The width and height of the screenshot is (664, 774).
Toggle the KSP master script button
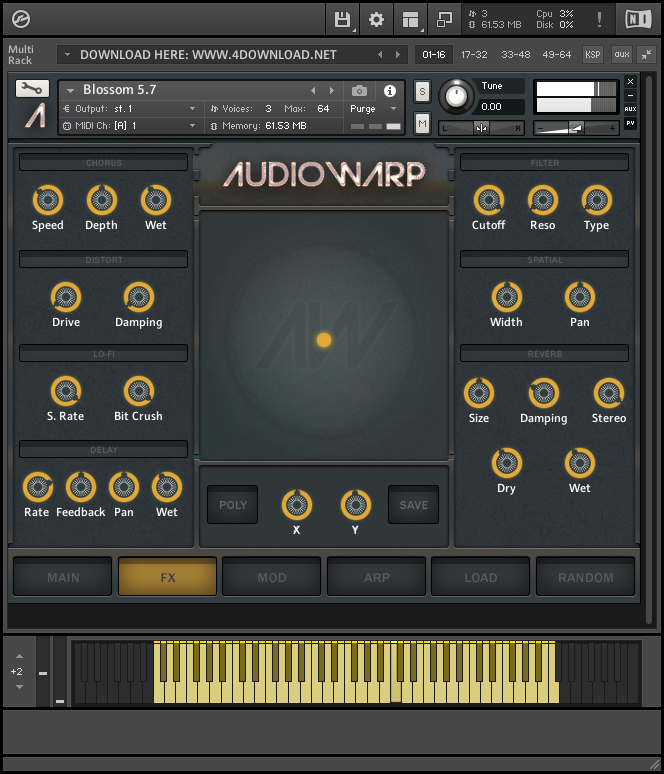pyautogui.click(x=592, y=54)
